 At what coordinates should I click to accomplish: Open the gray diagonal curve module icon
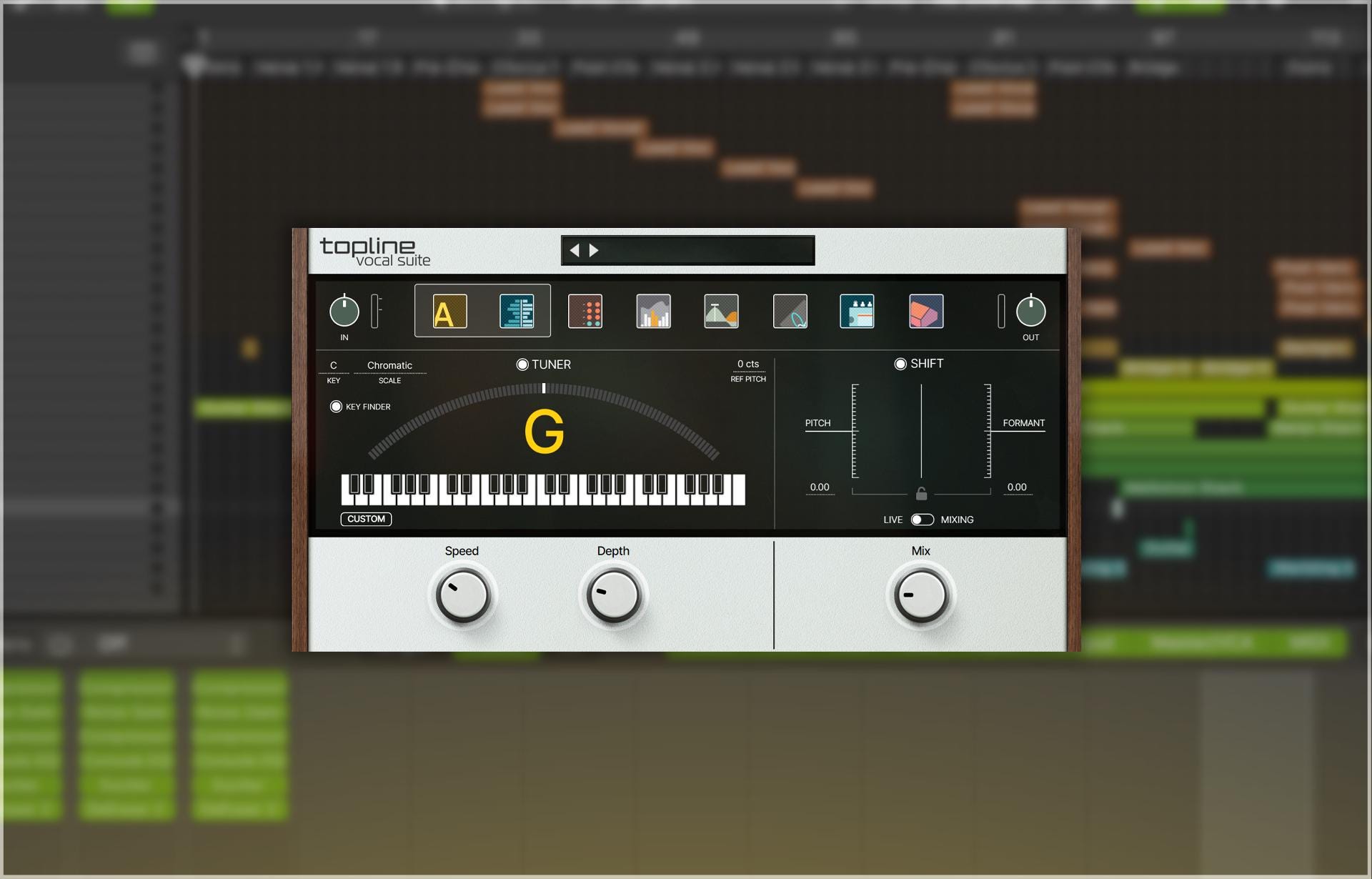(790, 312)
